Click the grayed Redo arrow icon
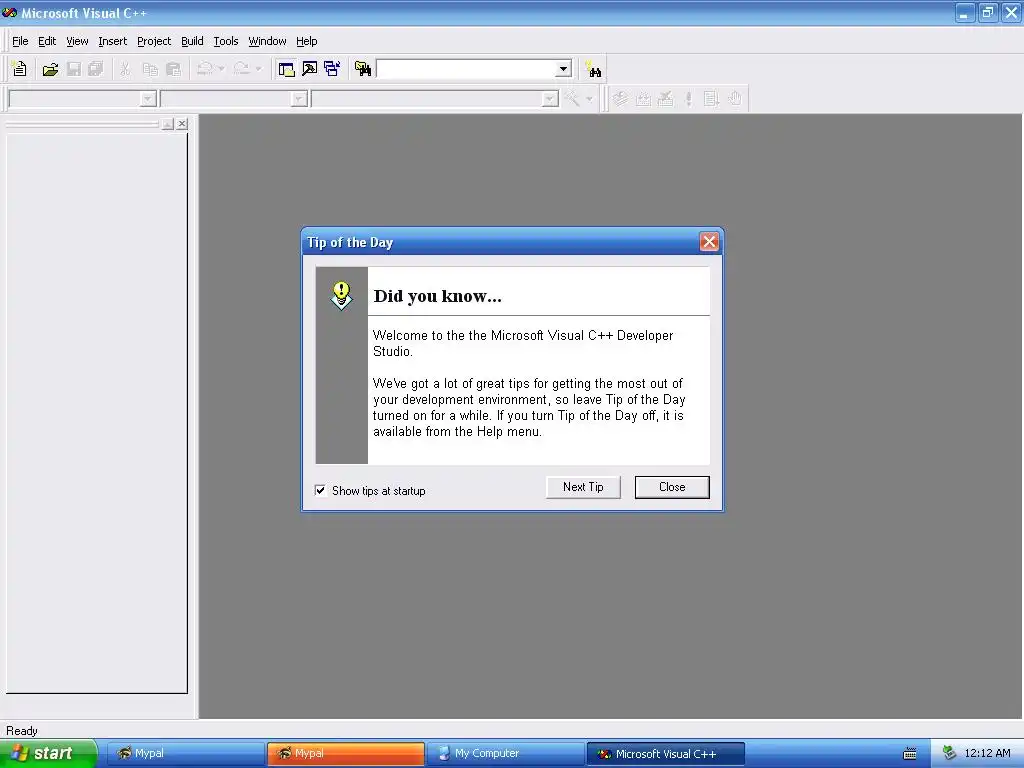The width and height of the screenshot is (1024, 768). (242, 69)
